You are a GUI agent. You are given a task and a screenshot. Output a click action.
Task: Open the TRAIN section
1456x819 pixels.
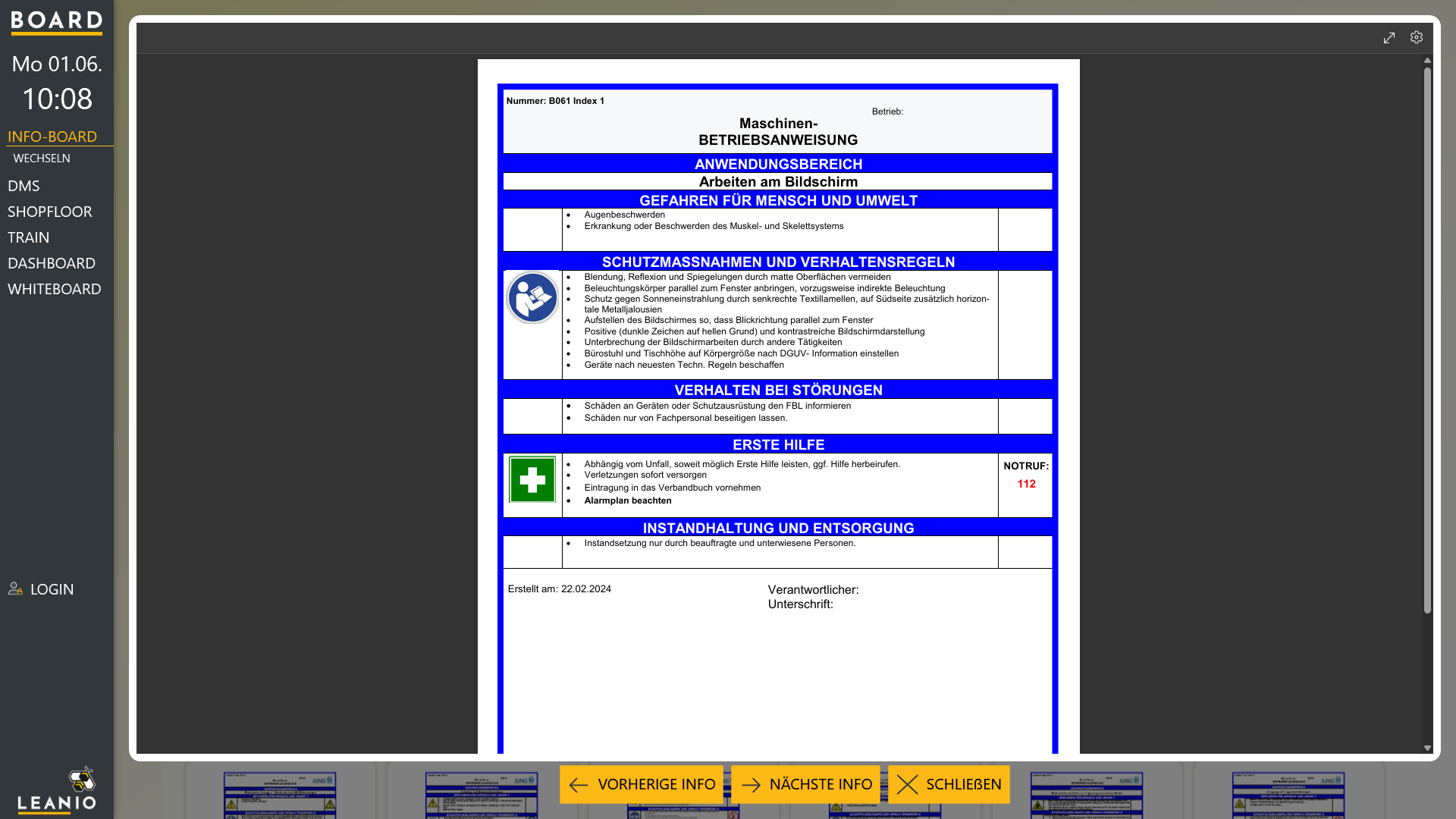click(x=29, y=237)
